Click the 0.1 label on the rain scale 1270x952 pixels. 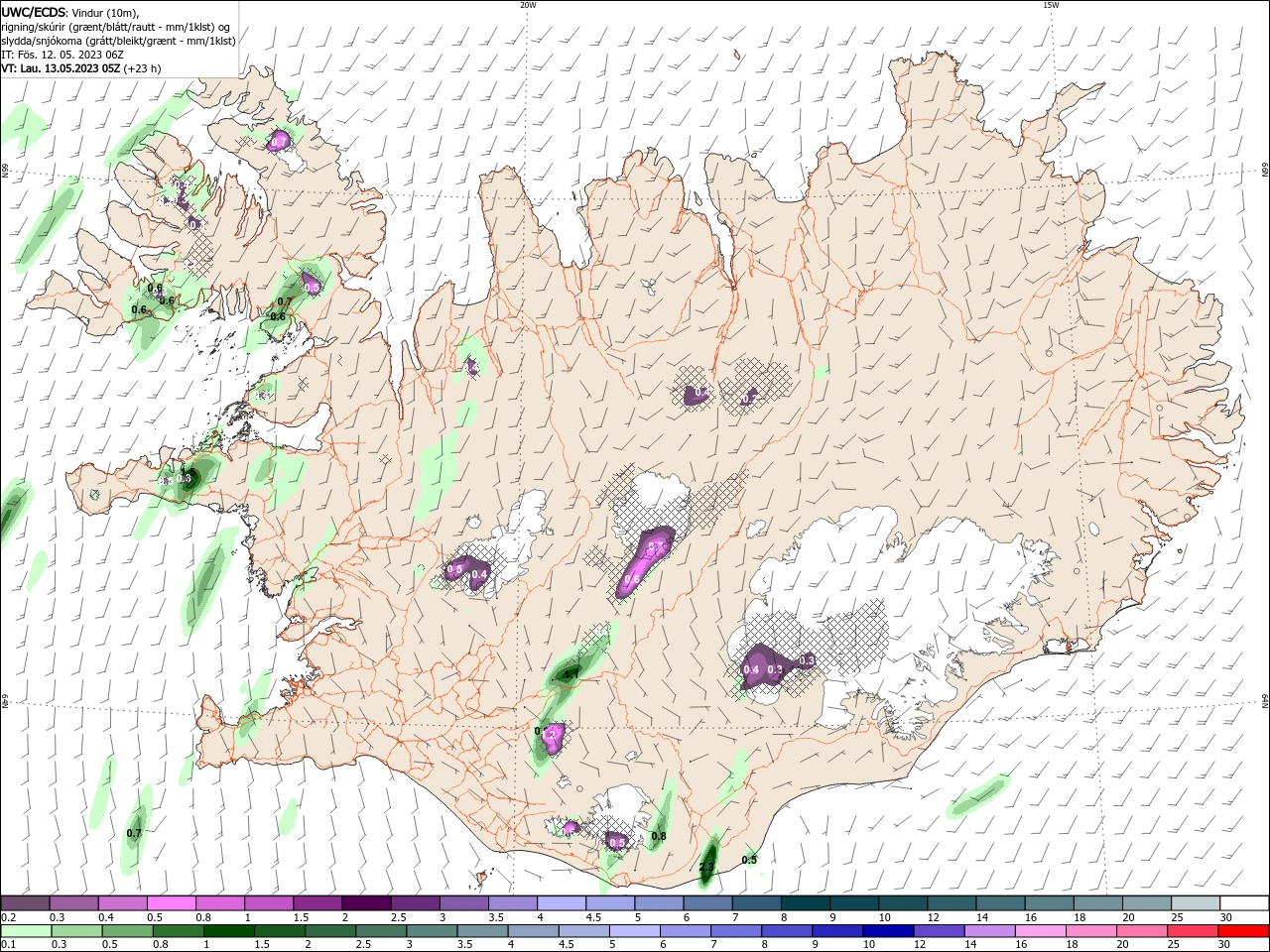9,944
